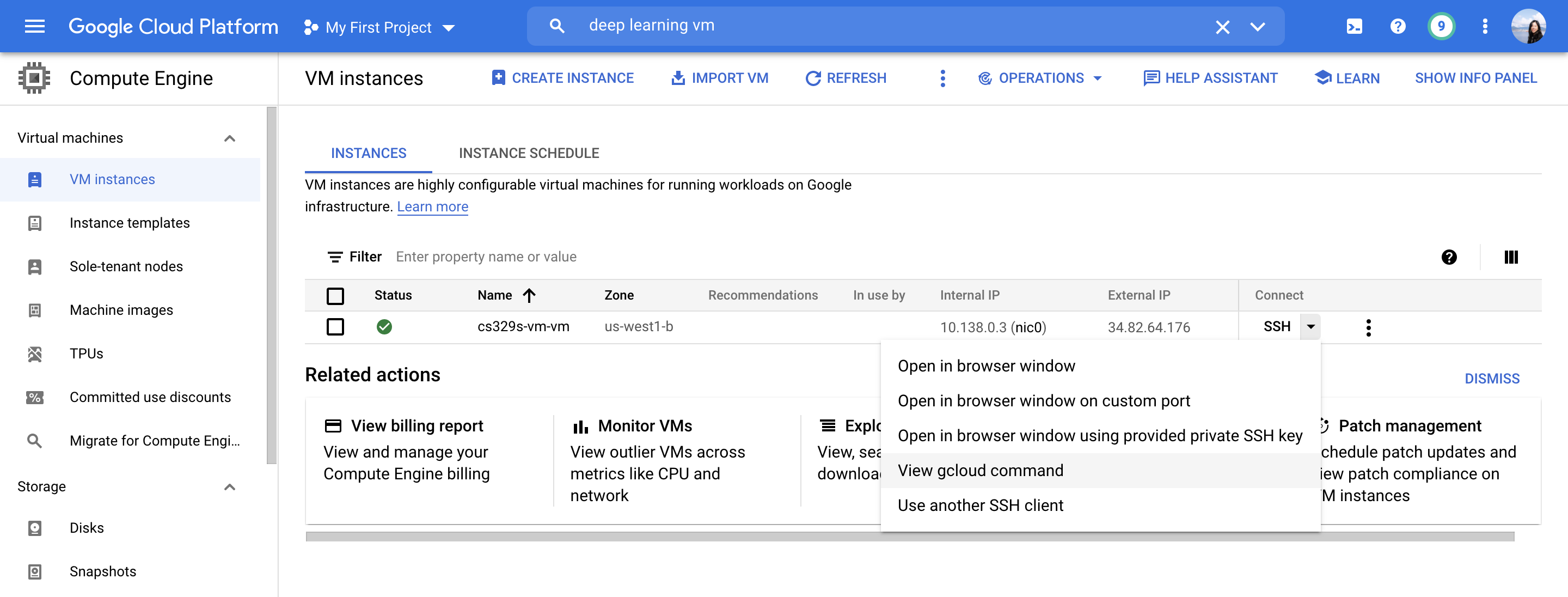Choose View gcloud command menu entry
The height and width of the screenshot is (597, 1568).
(x=980, y=470)
